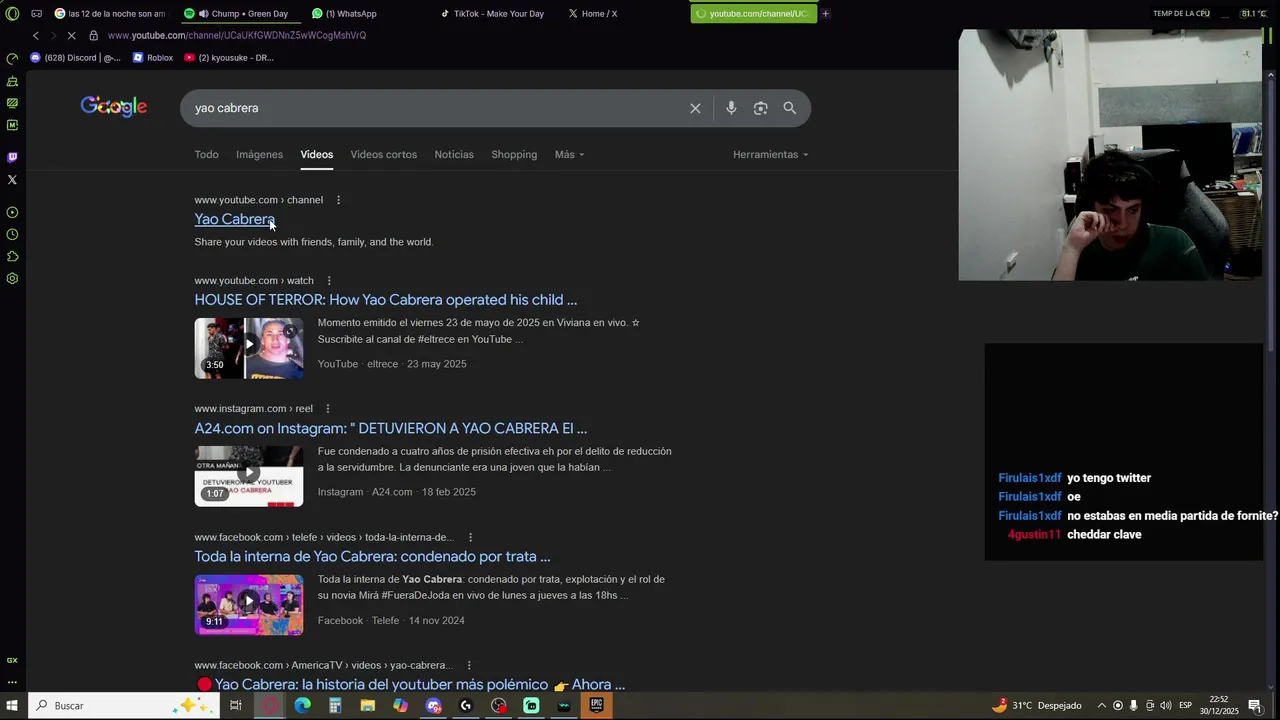The height and width of the screenshot is (720, 1280).
Task: Play the 1:07 Instagram reel thumbnail
Action: 249,476
